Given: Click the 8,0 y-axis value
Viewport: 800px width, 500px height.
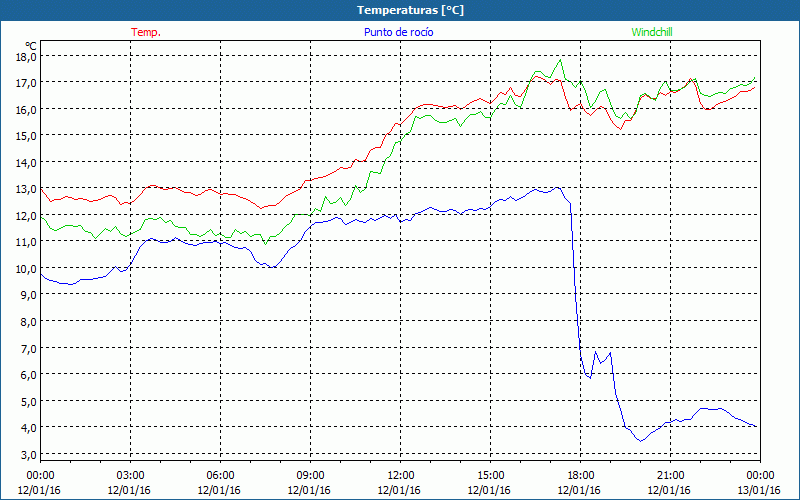Looking at the screenshot, I should (28, 321).
